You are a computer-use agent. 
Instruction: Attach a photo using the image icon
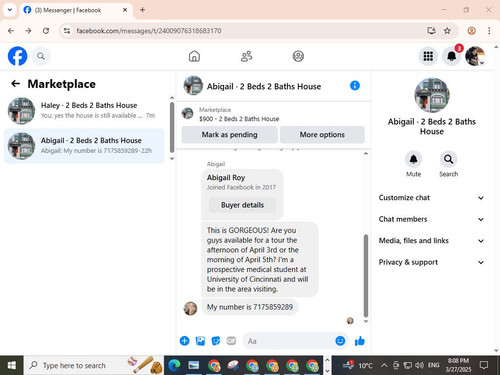200,341
